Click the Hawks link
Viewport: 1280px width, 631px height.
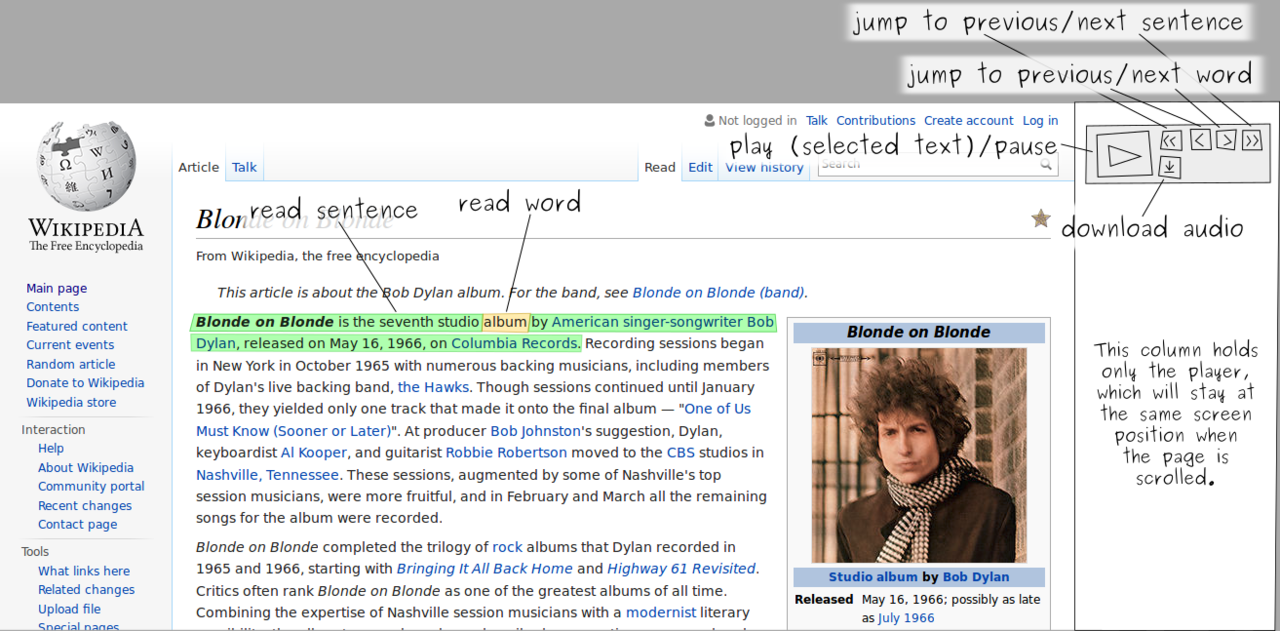(433, 387)
